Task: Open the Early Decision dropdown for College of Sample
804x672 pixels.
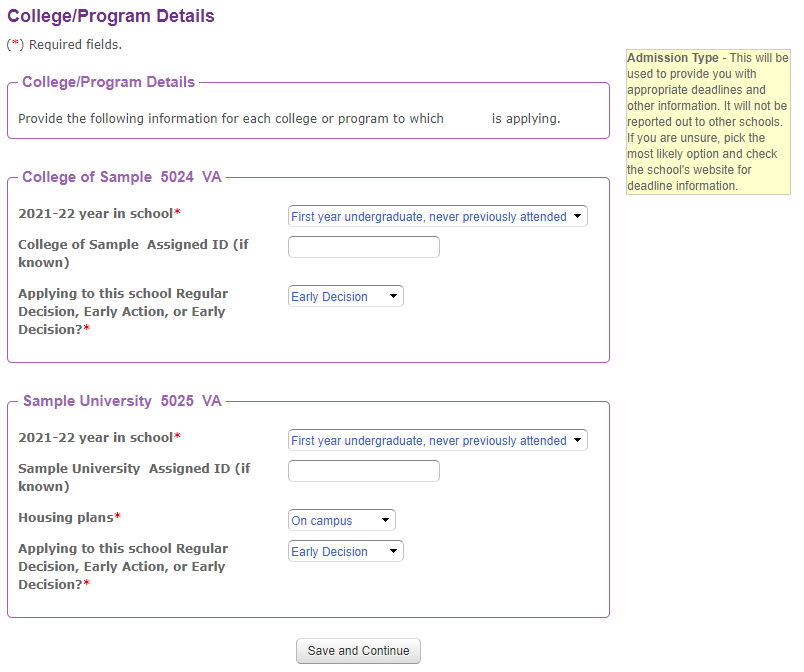Action: click(345, 296)
